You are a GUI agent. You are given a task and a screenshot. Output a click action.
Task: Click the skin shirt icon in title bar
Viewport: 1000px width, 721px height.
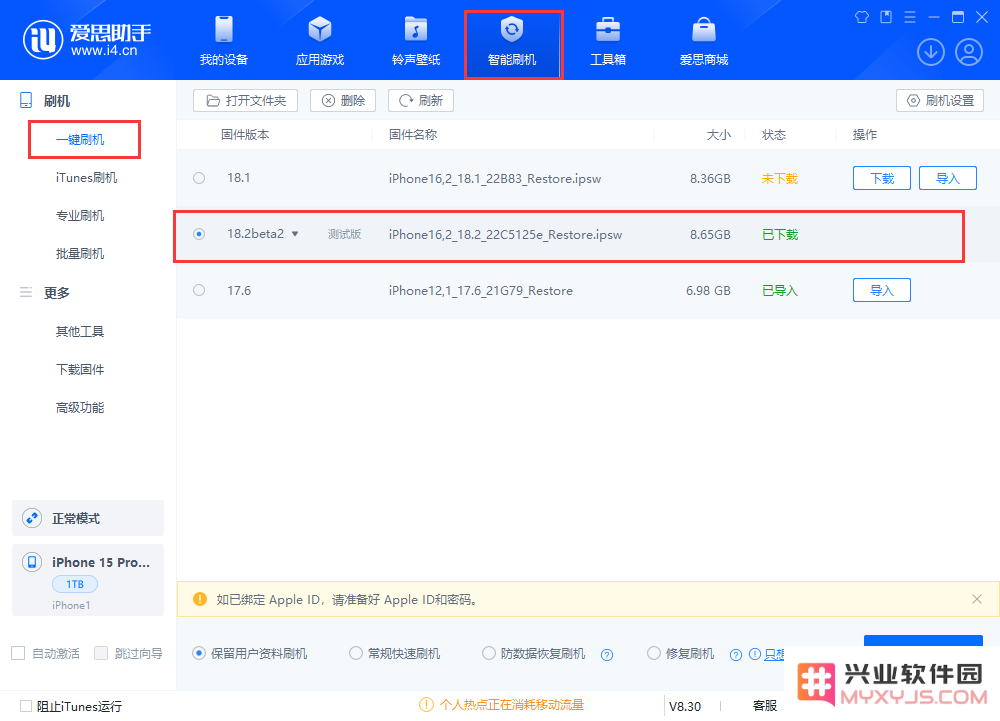862,17
